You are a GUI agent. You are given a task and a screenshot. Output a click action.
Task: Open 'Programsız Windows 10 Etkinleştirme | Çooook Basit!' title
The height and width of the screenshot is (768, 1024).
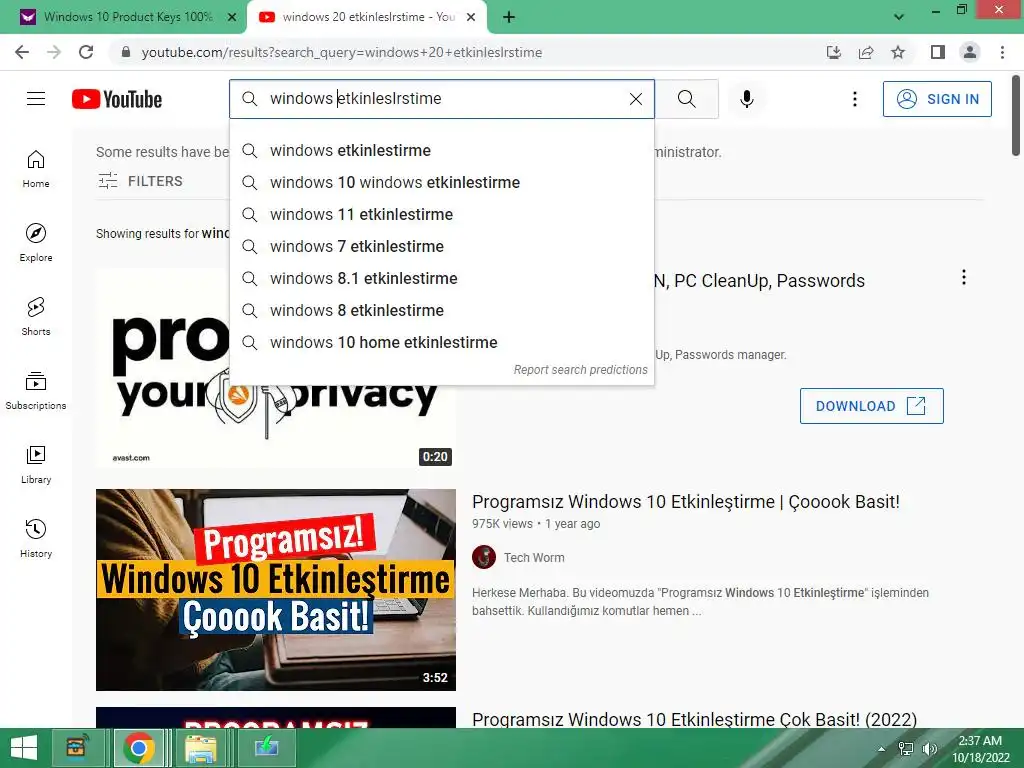(686, 502)
